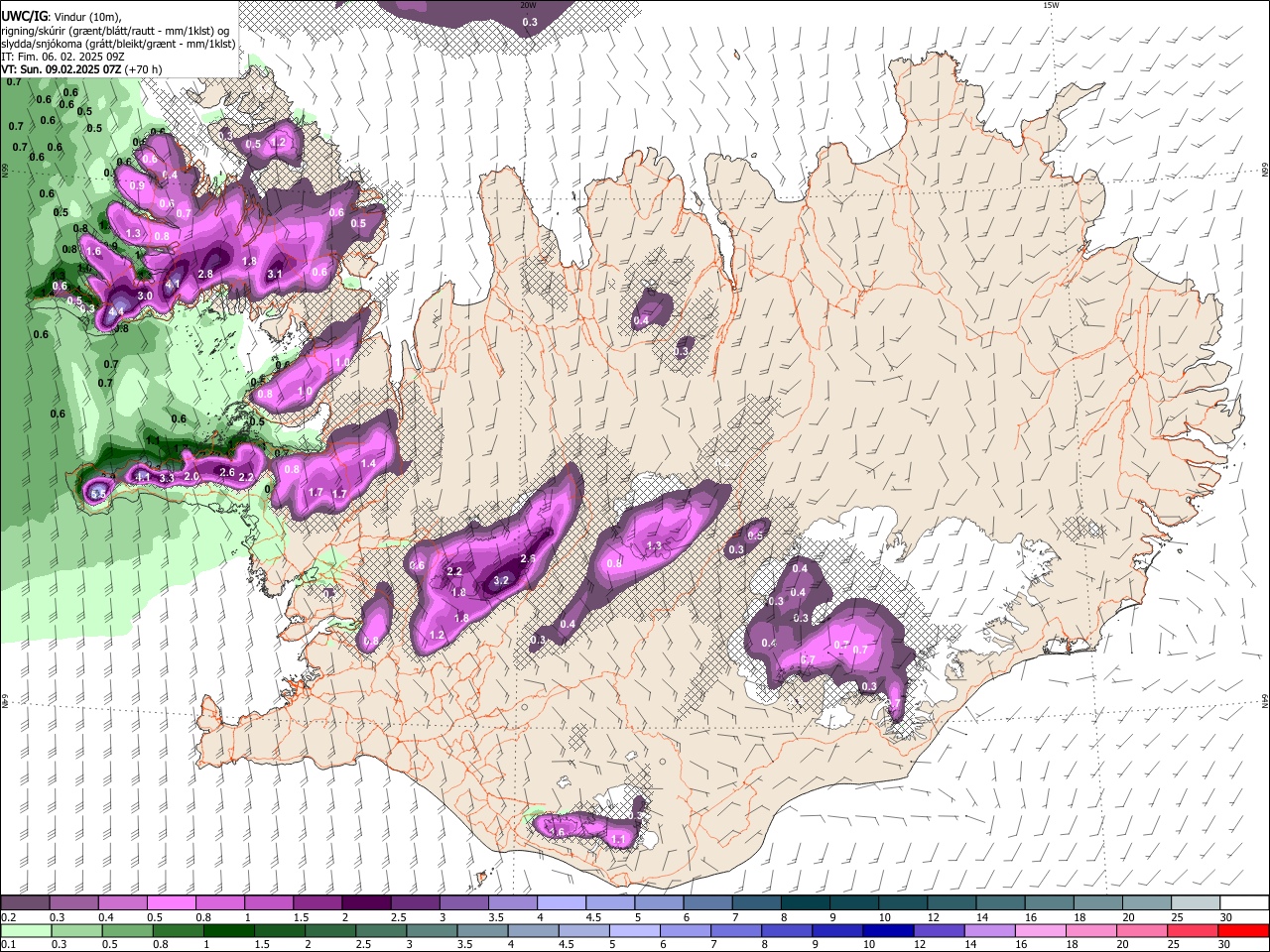Click the deep blue rain swatch for 10–12 mm

(888, 930)
